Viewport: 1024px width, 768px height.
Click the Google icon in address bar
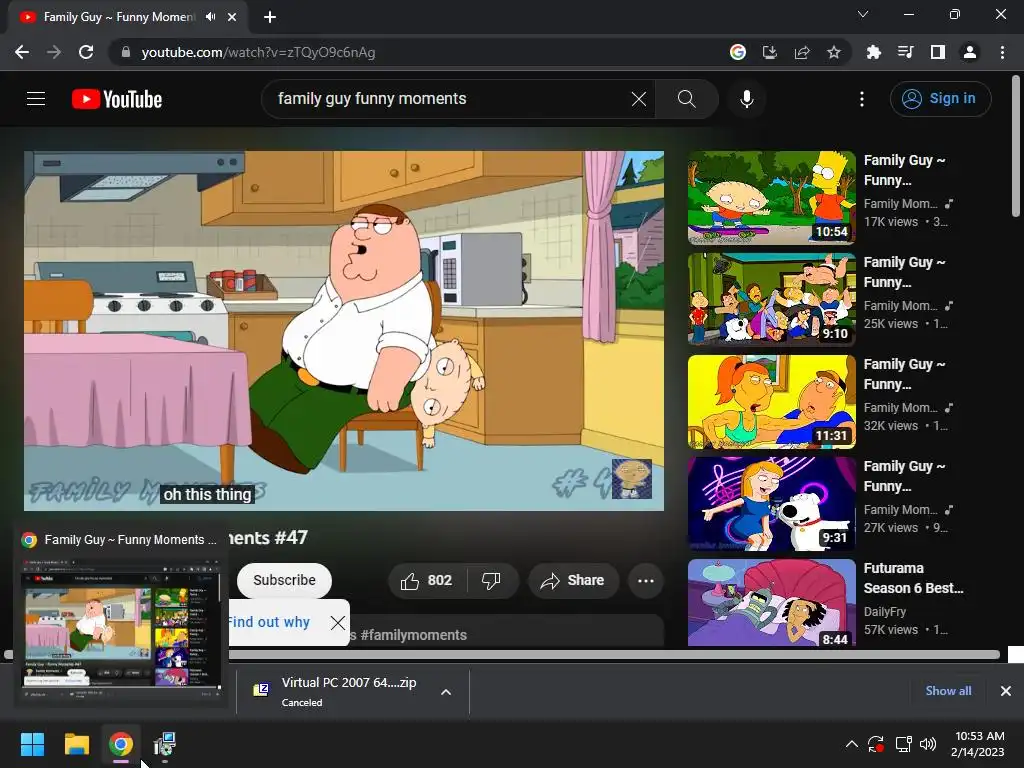(738, 52)
